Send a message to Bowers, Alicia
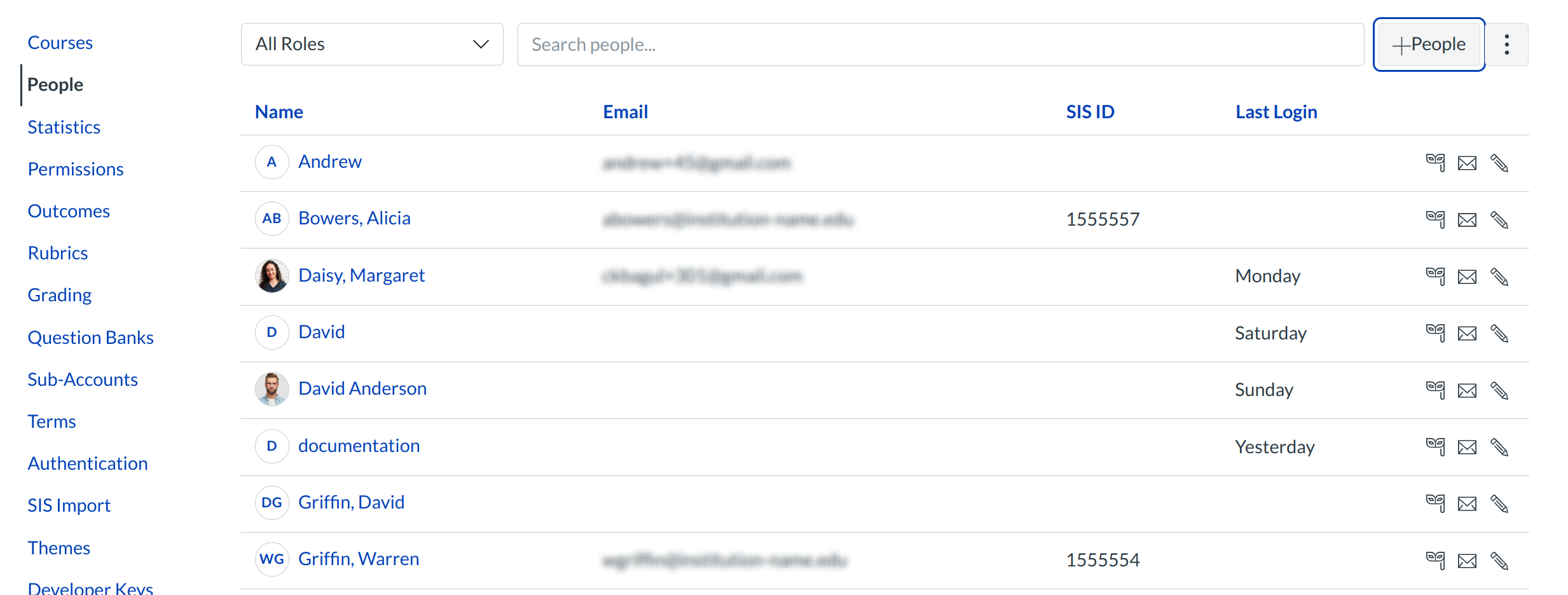 pos(1467,220)
